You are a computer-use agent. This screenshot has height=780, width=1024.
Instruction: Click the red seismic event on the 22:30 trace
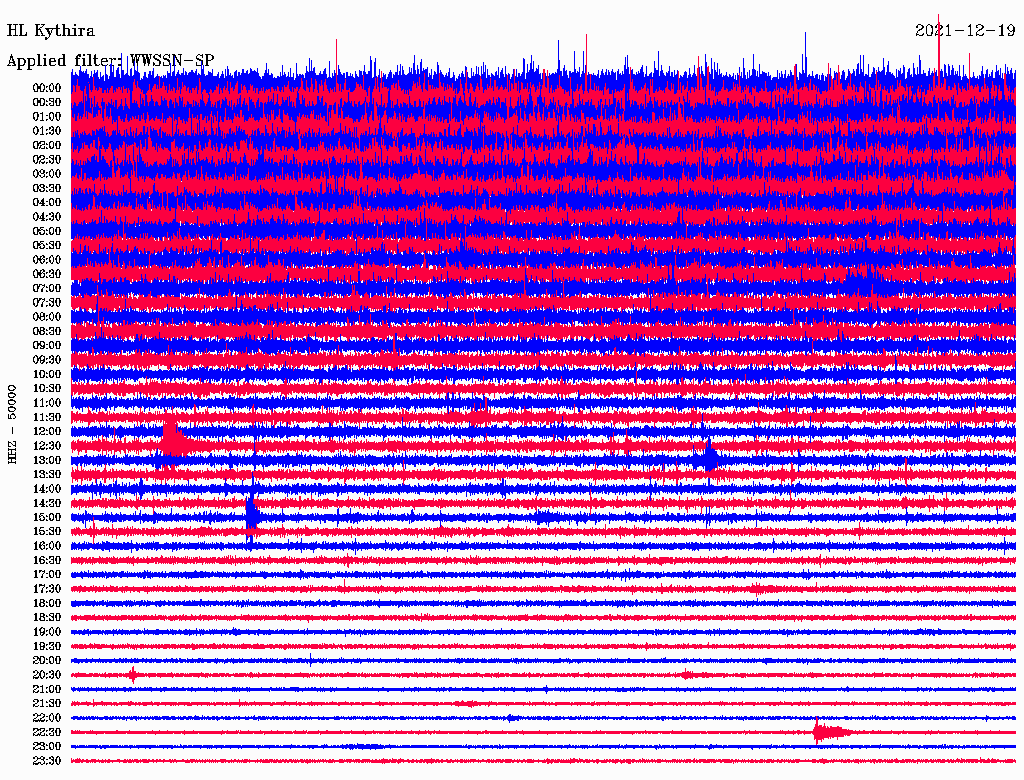point(831,732)
